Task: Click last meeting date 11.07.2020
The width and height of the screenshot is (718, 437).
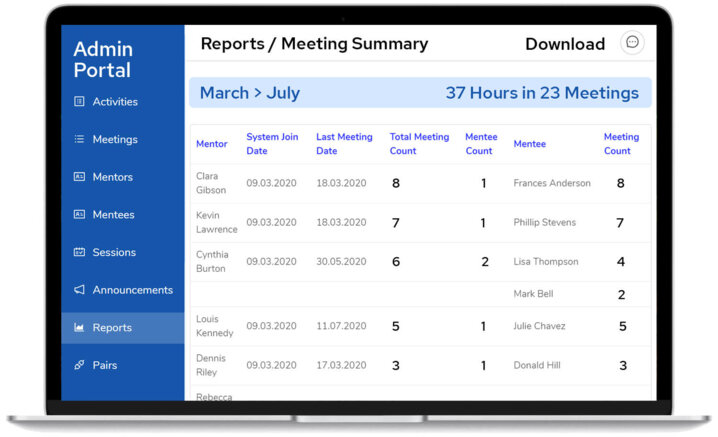Action: coord(341,326)
